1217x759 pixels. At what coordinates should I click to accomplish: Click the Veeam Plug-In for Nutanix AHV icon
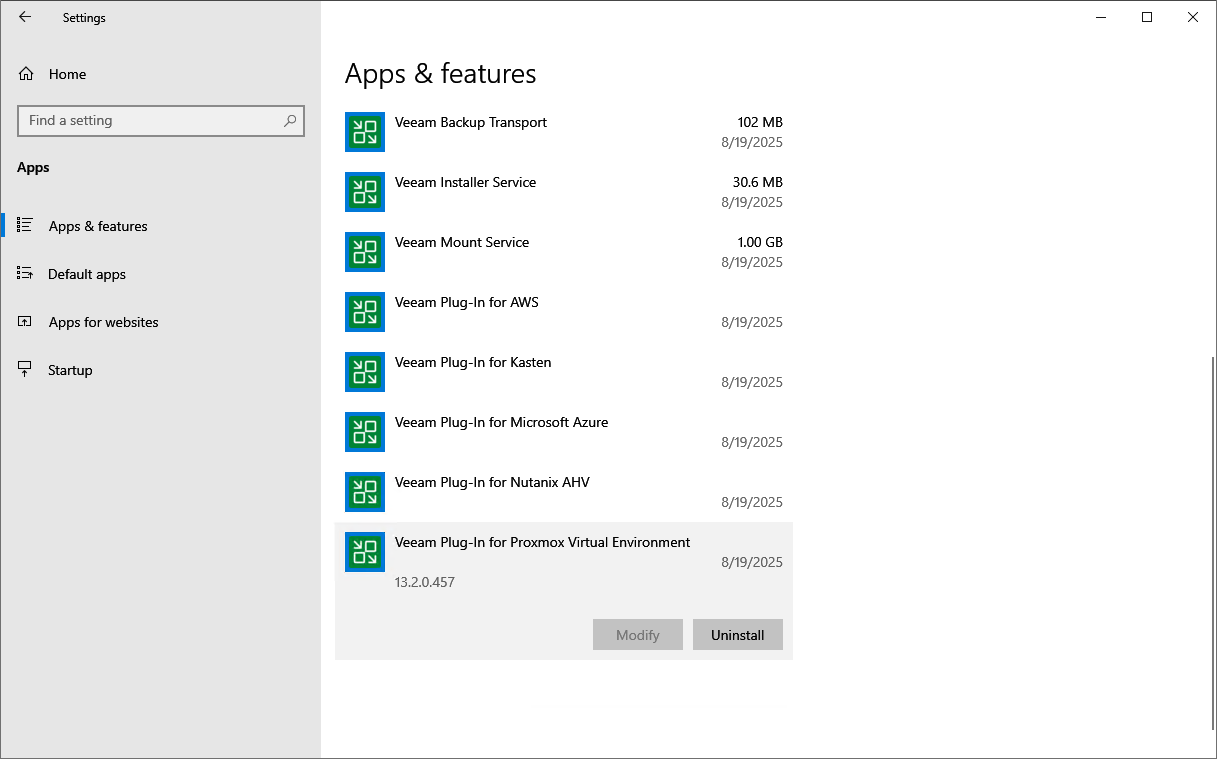(x=365, y=492)
